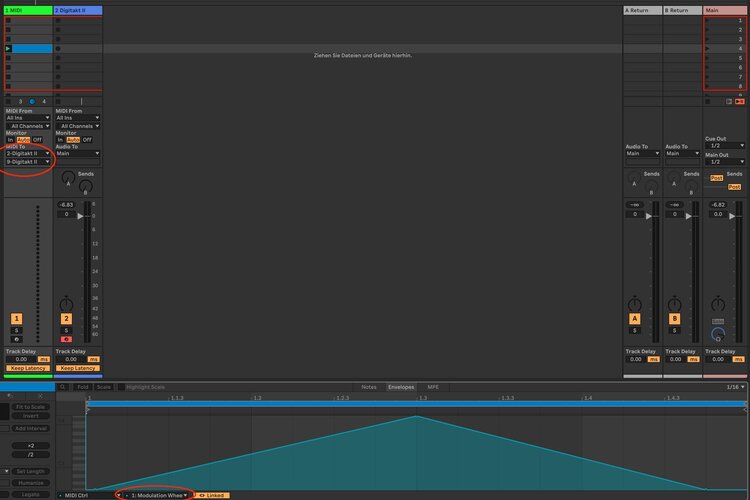Click the Main track solo/cue headphone knob

pyautogui.click(x=718, y=334)
